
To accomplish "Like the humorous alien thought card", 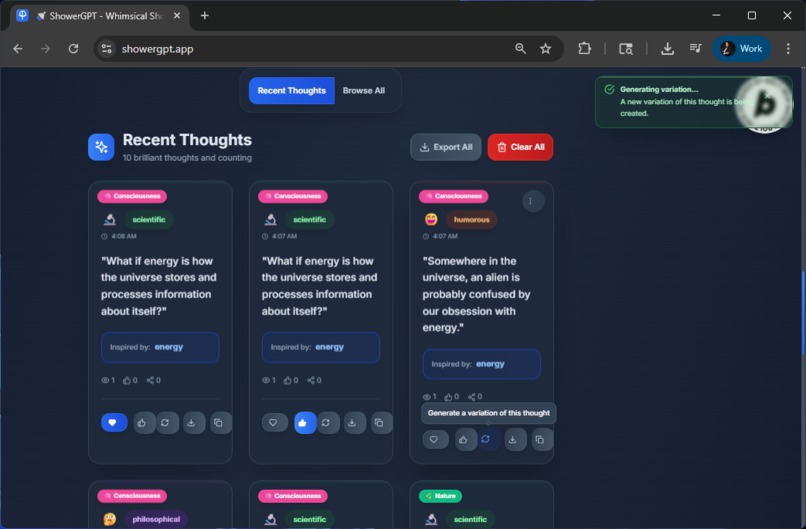I will click(x=464, y=440).
